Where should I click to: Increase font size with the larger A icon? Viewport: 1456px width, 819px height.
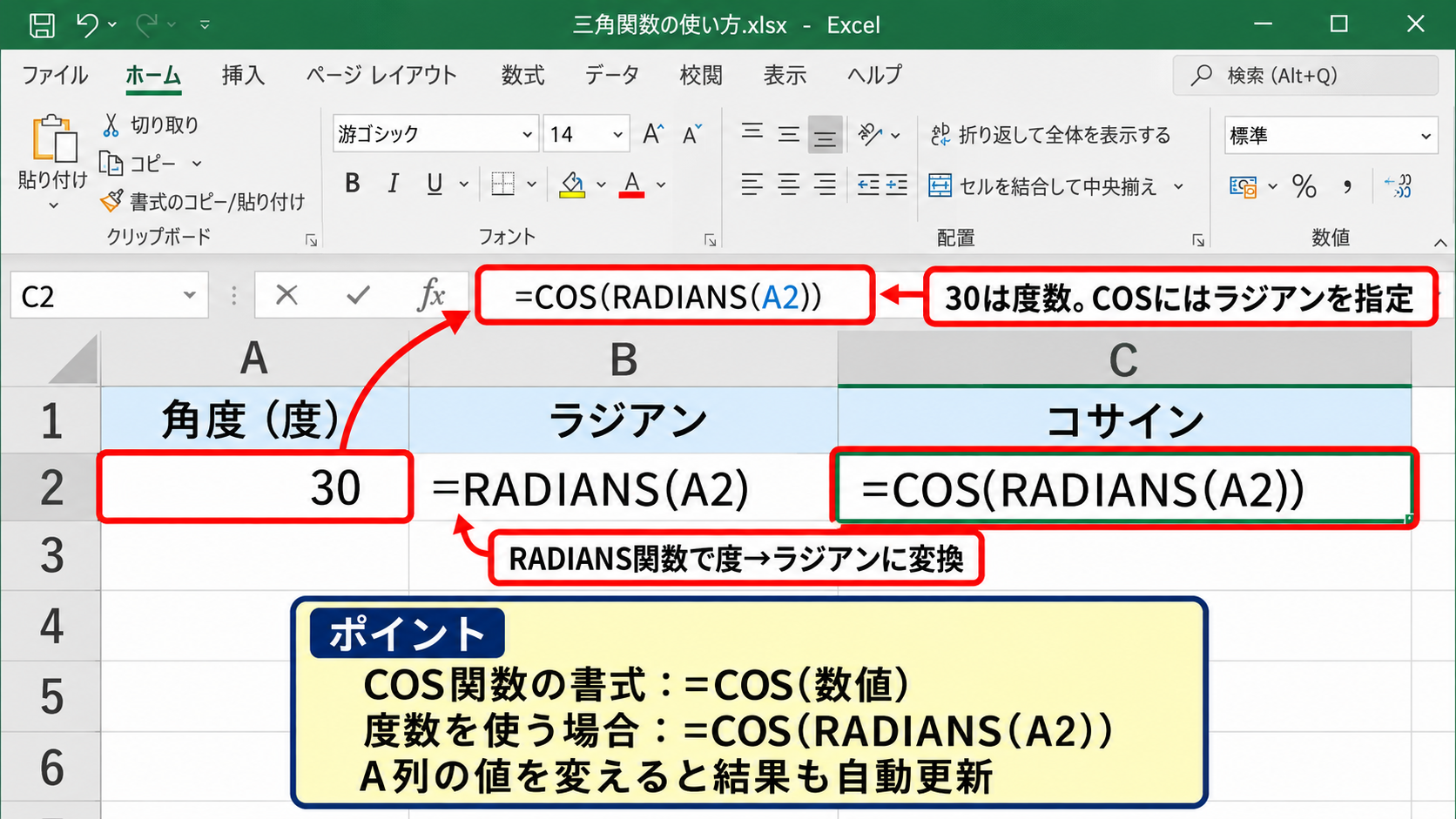653,134
